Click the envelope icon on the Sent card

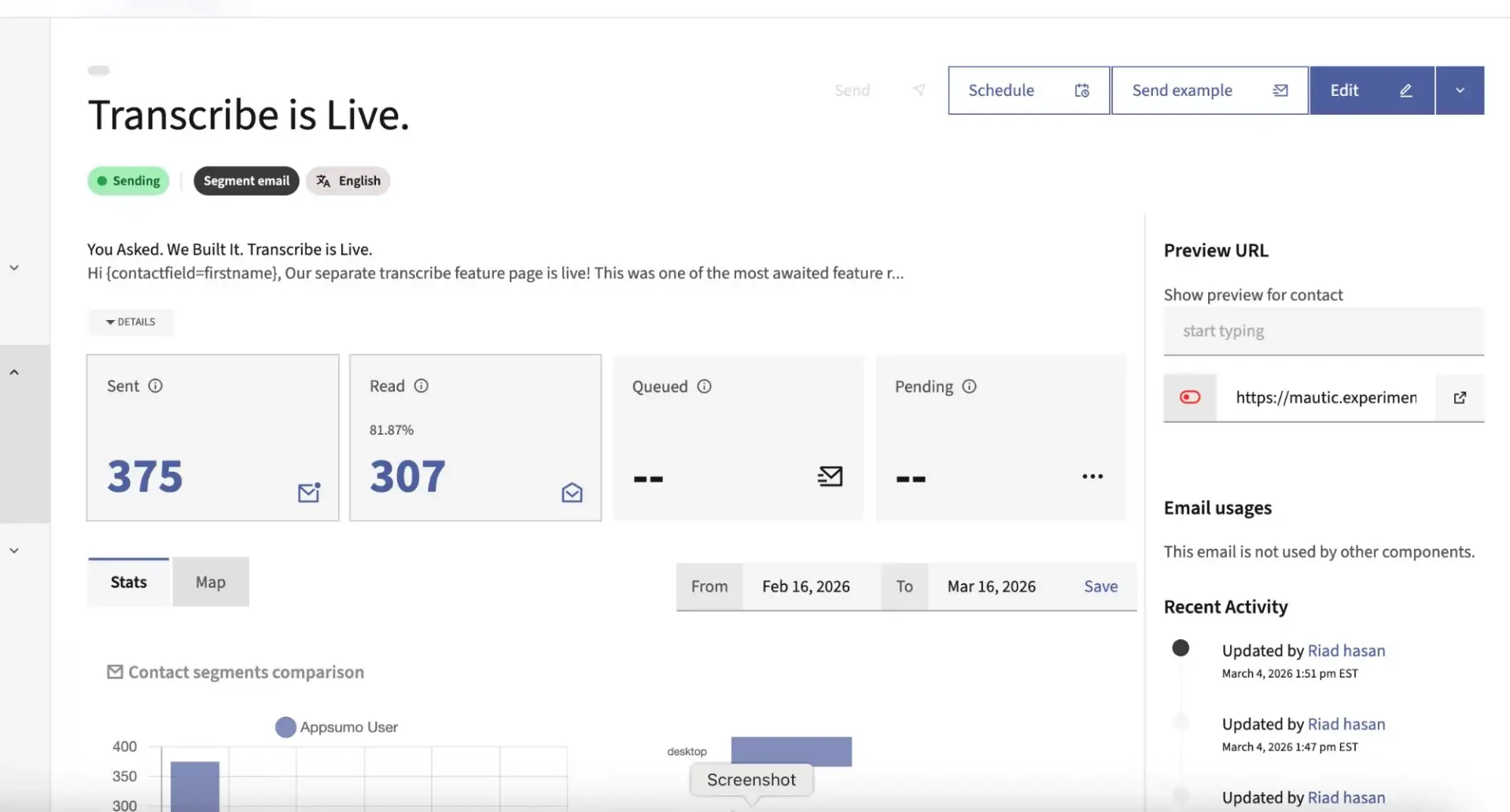[308, 492]
